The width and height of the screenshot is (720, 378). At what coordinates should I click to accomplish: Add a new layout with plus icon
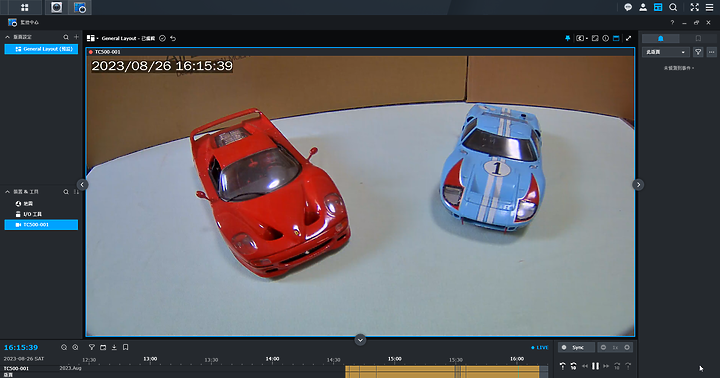point(76,37)
